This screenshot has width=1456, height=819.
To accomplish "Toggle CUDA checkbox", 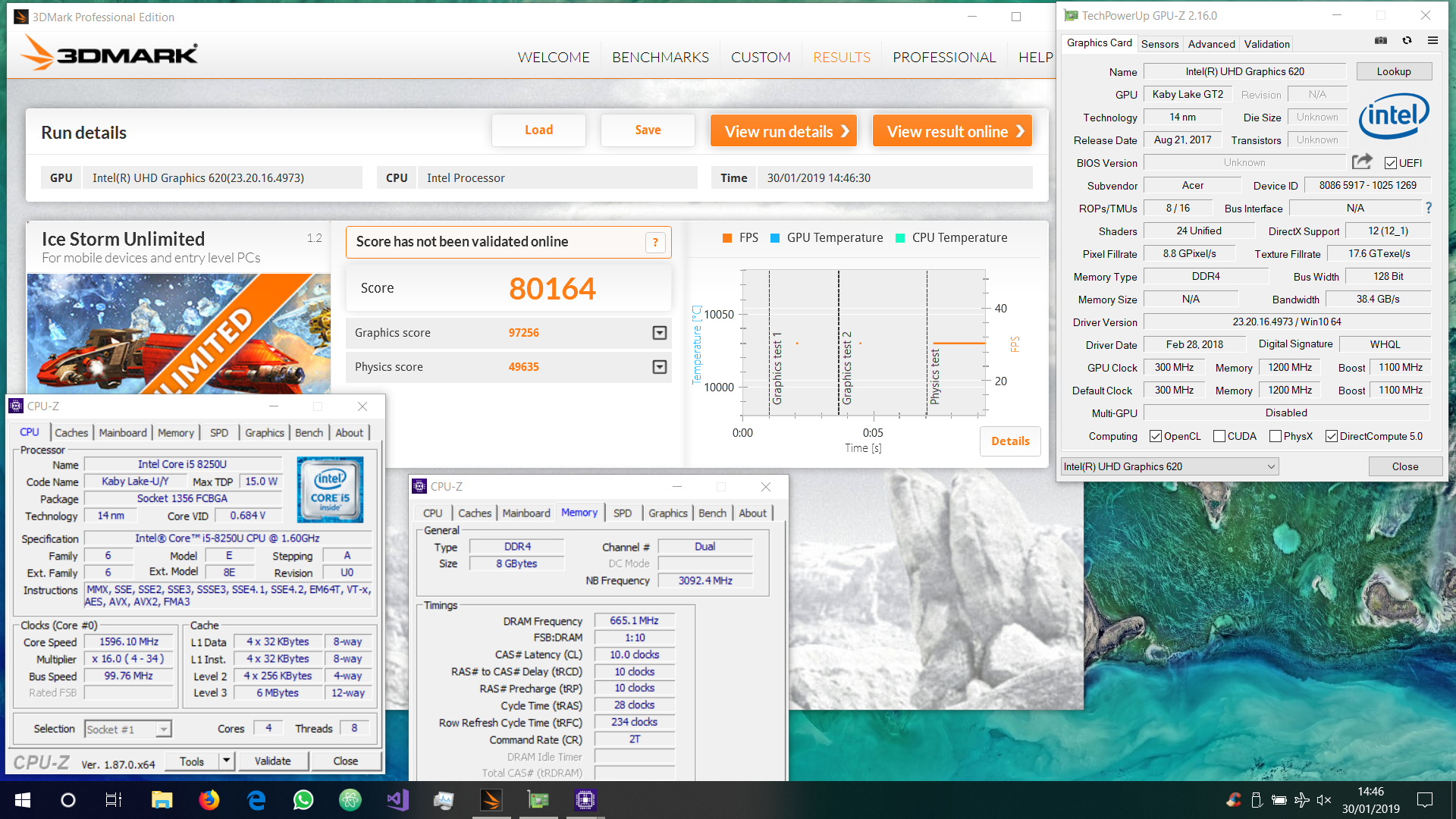I will (1219, 436).
